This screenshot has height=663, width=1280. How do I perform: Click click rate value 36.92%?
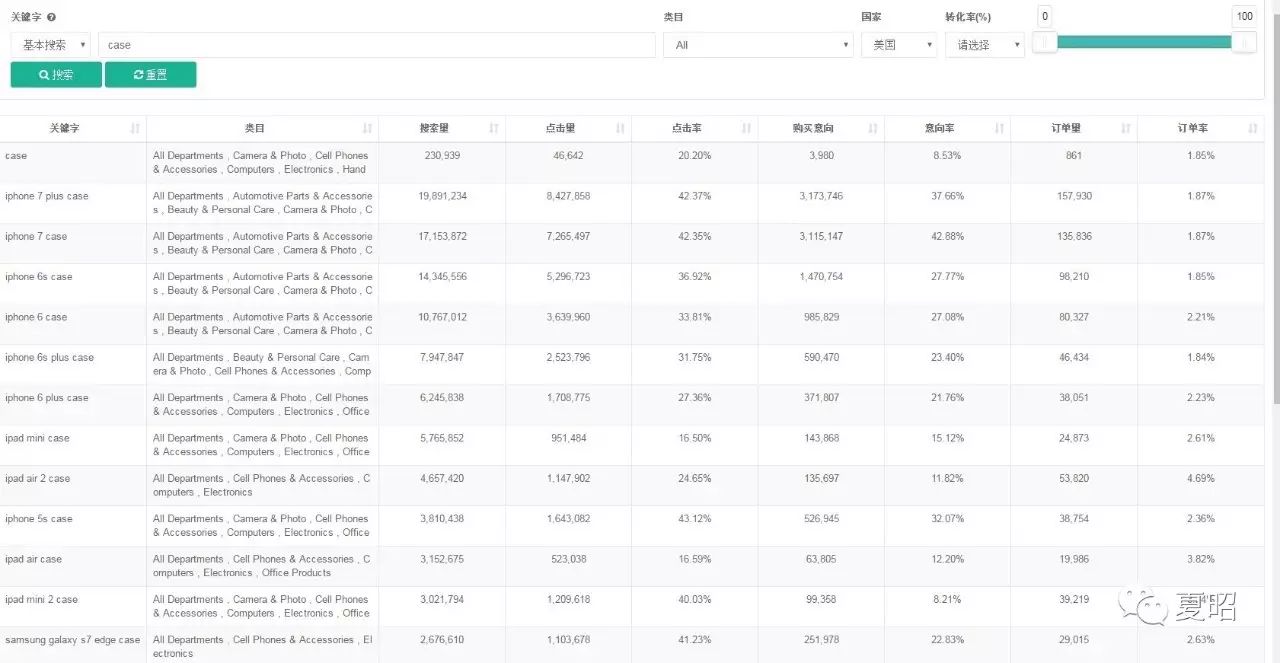click(695, 276)
